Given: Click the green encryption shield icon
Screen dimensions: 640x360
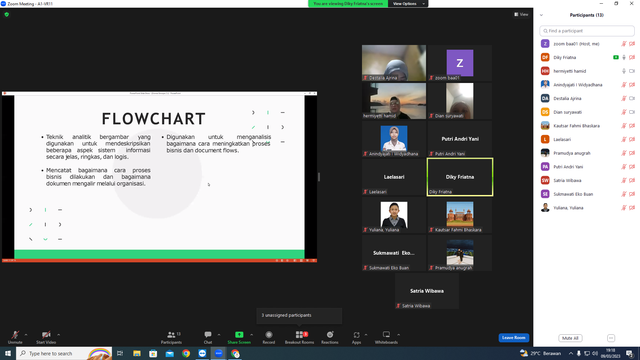Looking at the screenshot, I should (x=7, y=14).
